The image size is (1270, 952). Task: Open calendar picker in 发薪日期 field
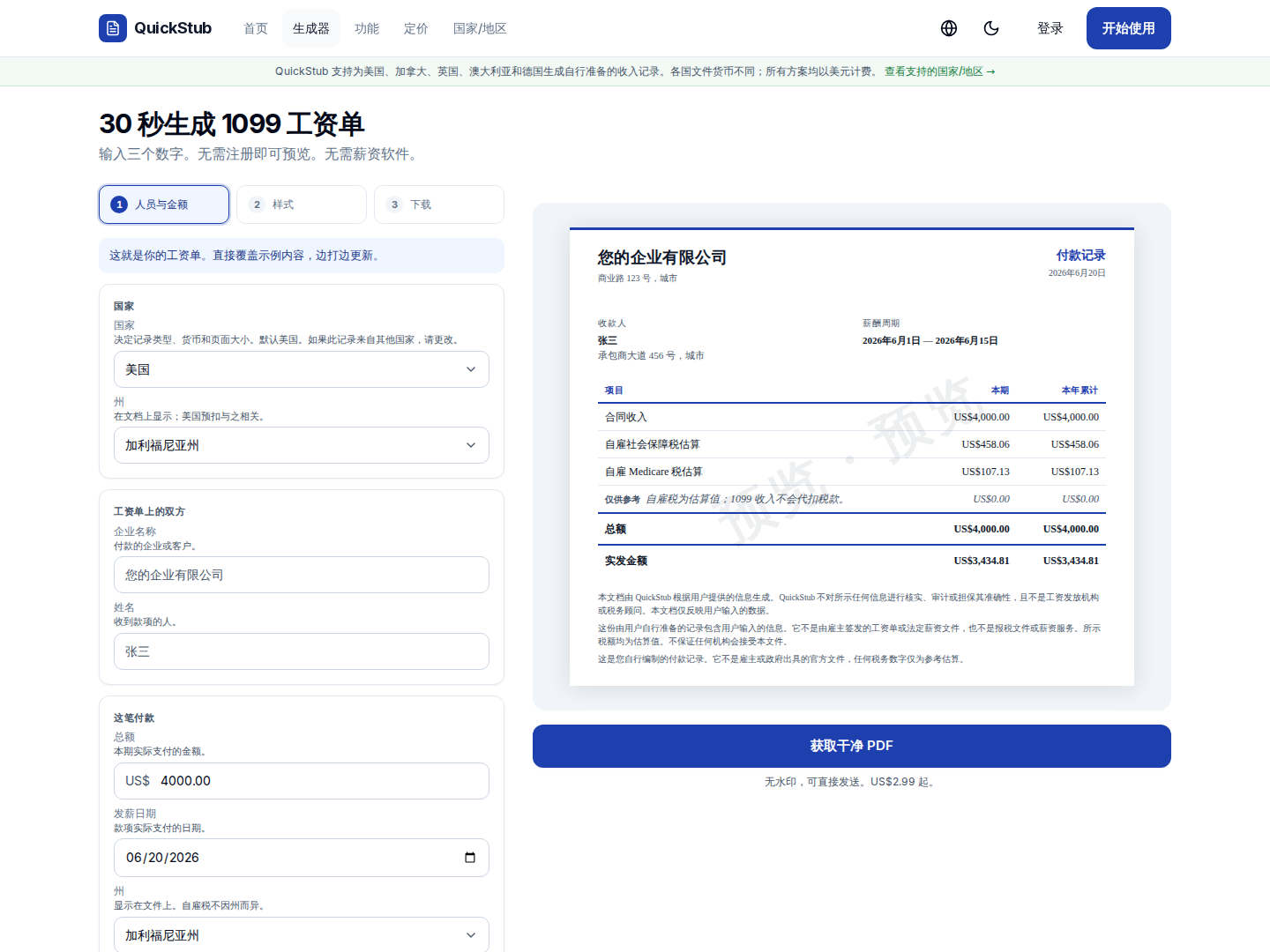470,858
